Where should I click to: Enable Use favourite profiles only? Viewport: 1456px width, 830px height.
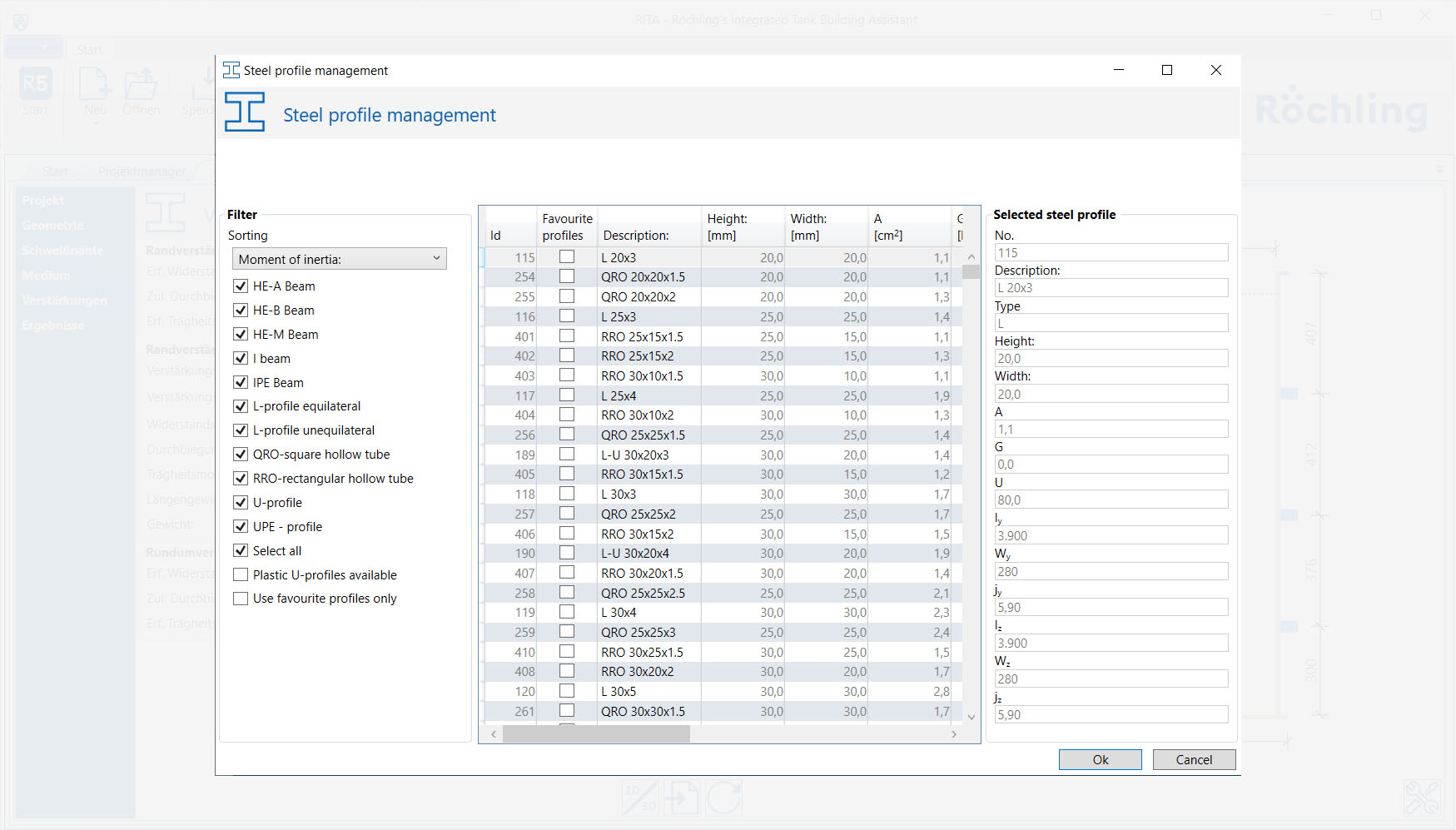point(241,599)
